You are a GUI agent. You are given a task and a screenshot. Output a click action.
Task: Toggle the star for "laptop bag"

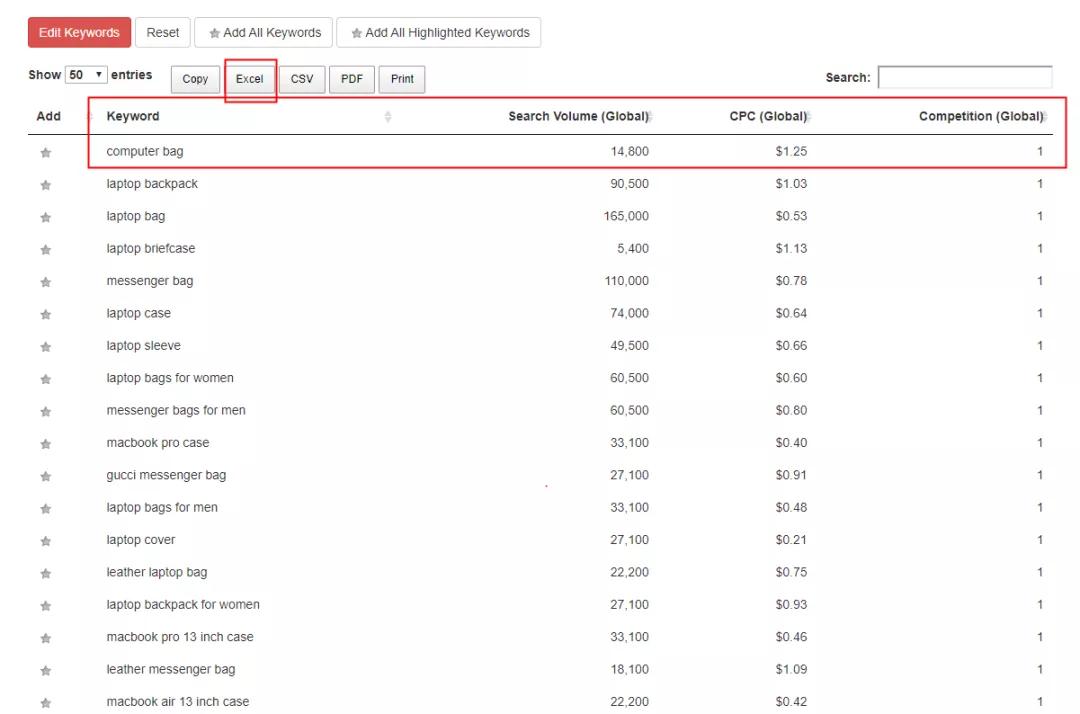(x=45, y=215)
